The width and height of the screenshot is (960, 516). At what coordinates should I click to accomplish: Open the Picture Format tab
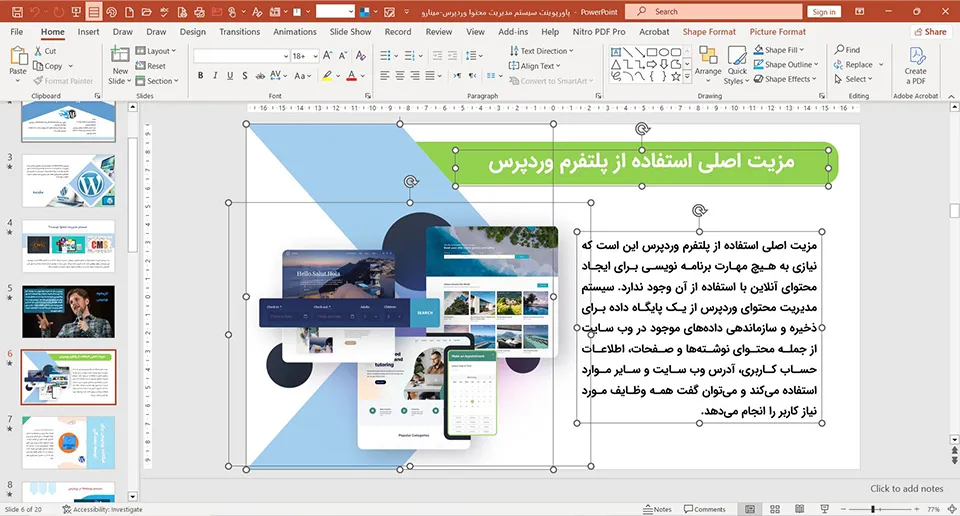click(x=778, y=32)
